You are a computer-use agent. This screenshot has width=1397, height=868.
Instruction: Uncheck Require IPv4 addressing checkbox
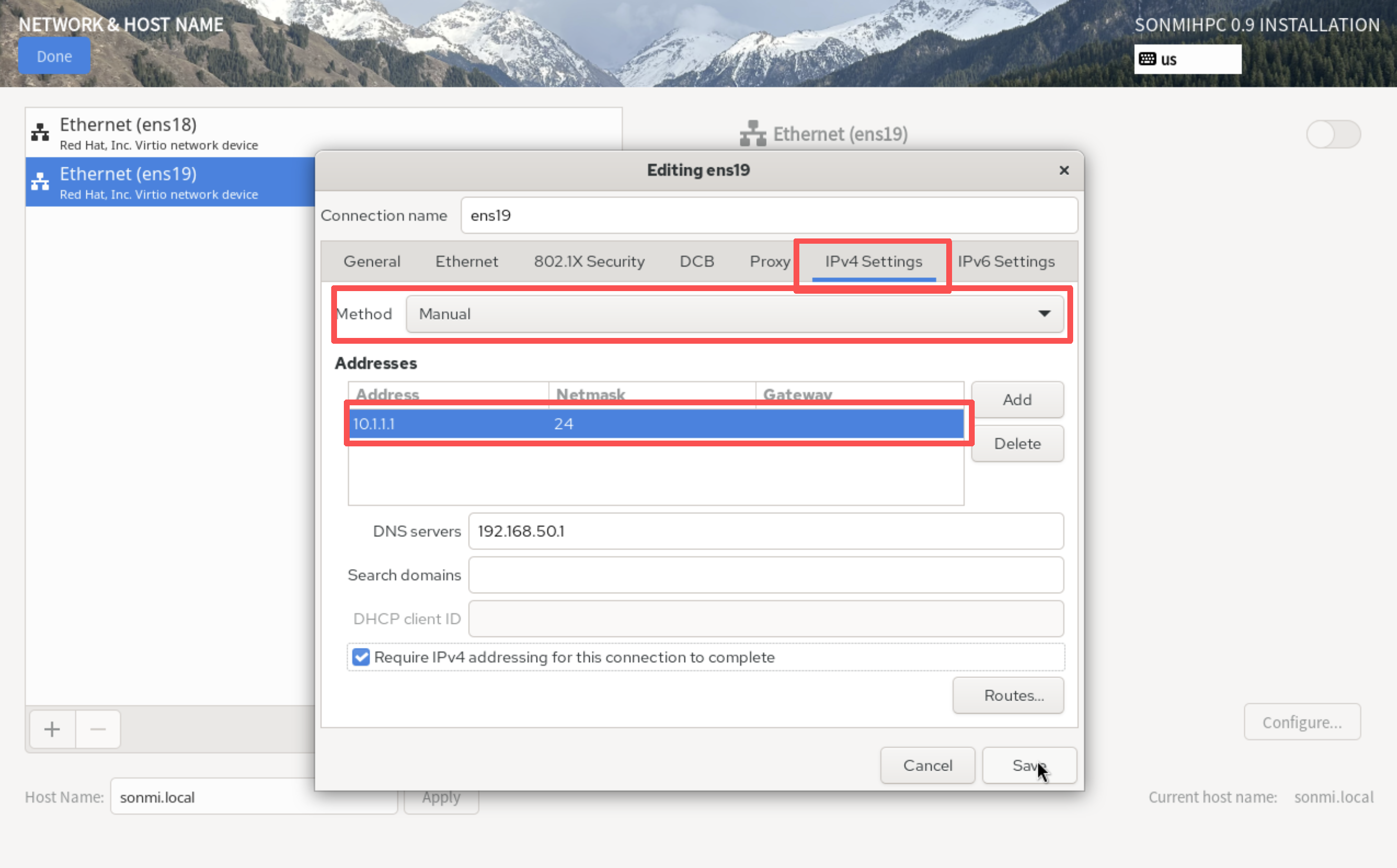[x=361, y=657]
